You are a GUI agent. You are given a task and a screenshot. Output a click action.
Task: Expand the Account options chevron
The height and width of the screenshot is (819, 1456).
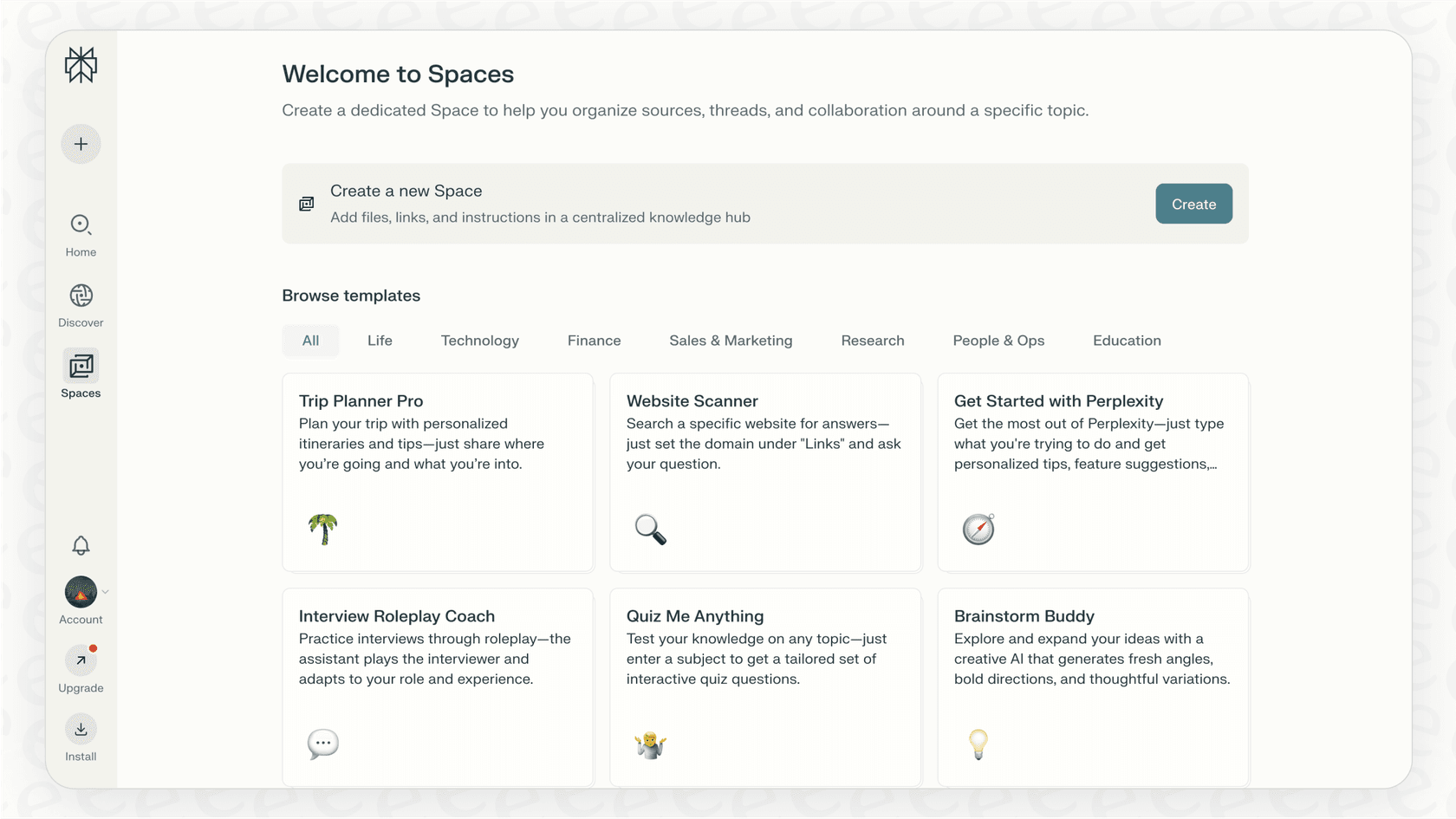(x=104, y=592)
